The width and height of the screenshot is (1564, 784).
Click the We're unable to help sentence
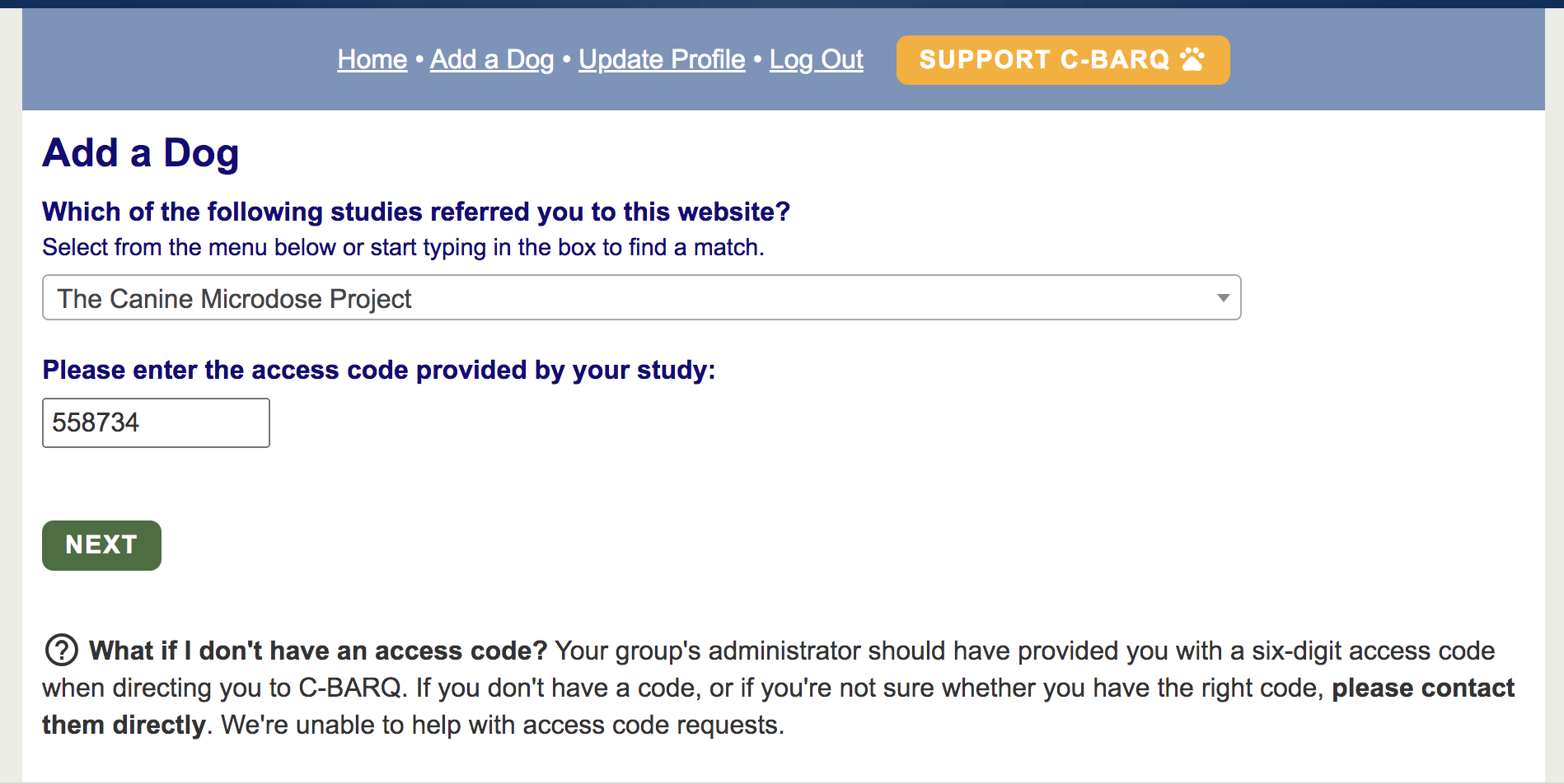point(503,725)
